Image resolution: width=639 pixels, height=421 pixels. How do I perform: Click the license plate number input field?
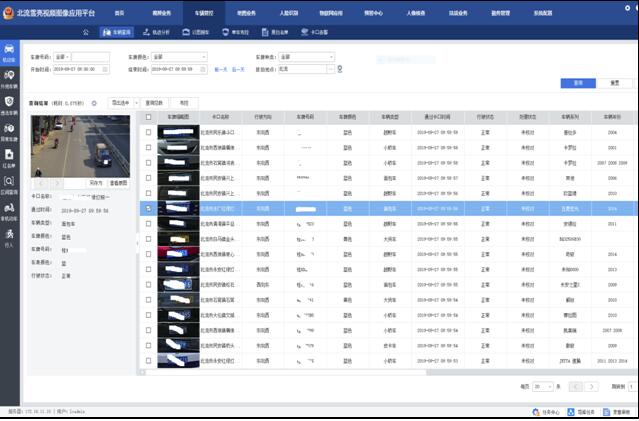point(90,57)
